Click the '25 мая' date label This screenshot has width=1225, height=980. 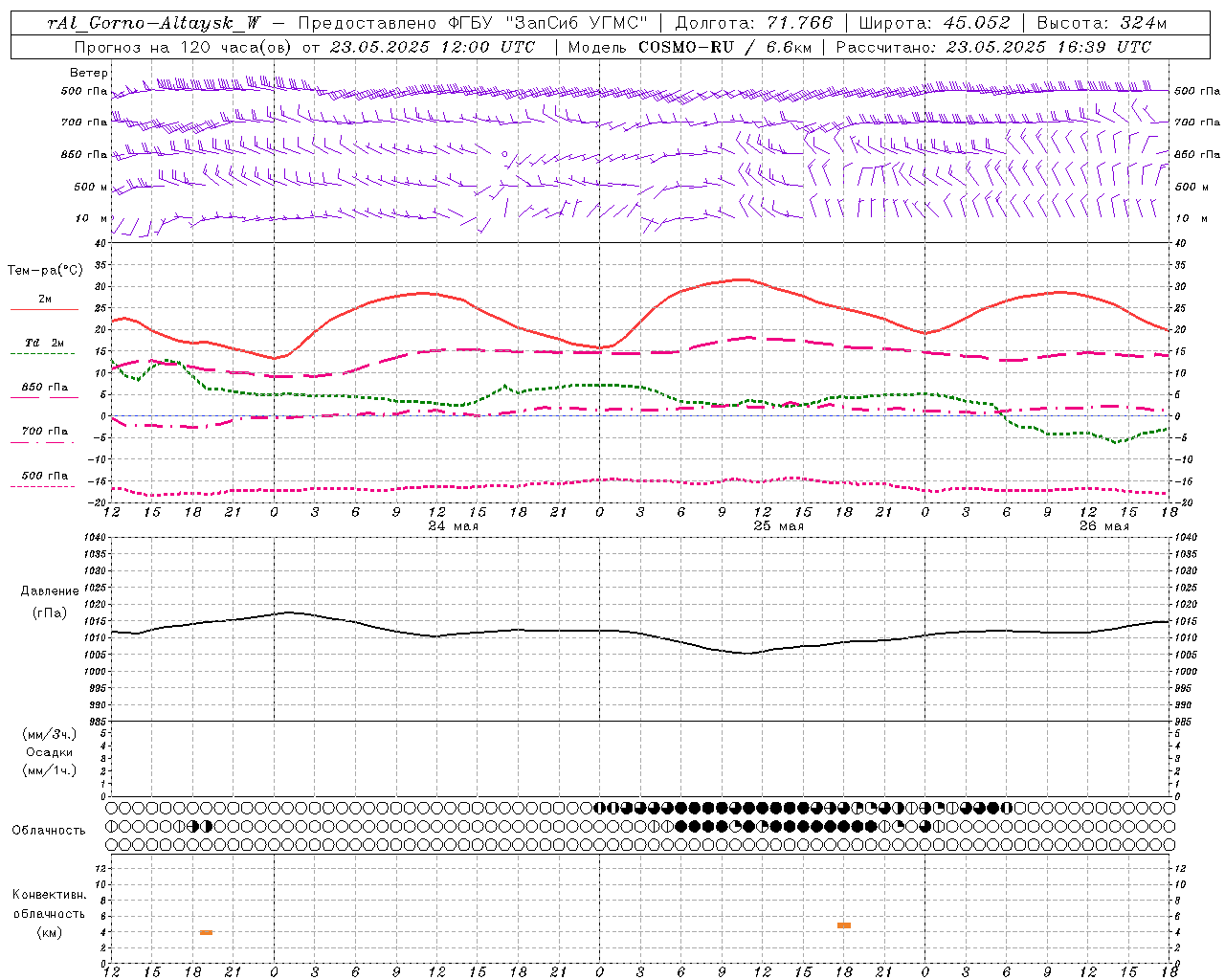pos(779,526)
